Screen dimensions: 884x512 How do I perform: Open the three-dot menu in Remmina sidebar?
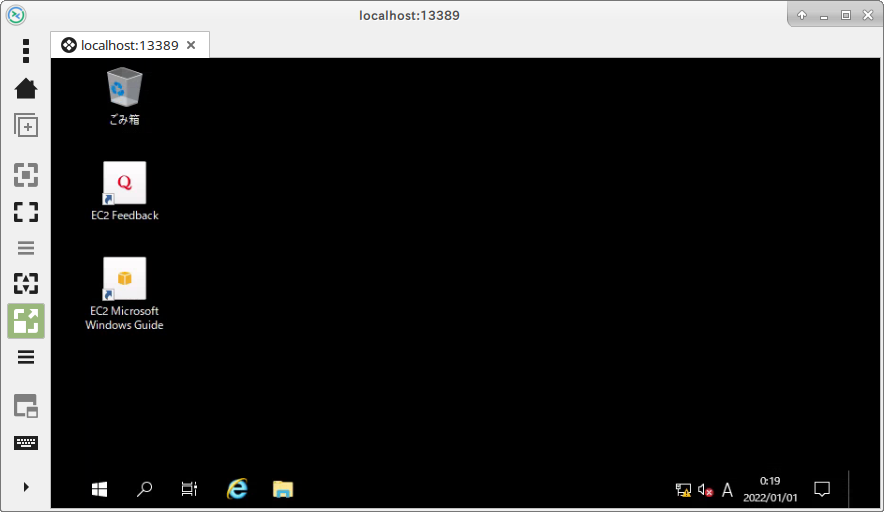(26, 51)
